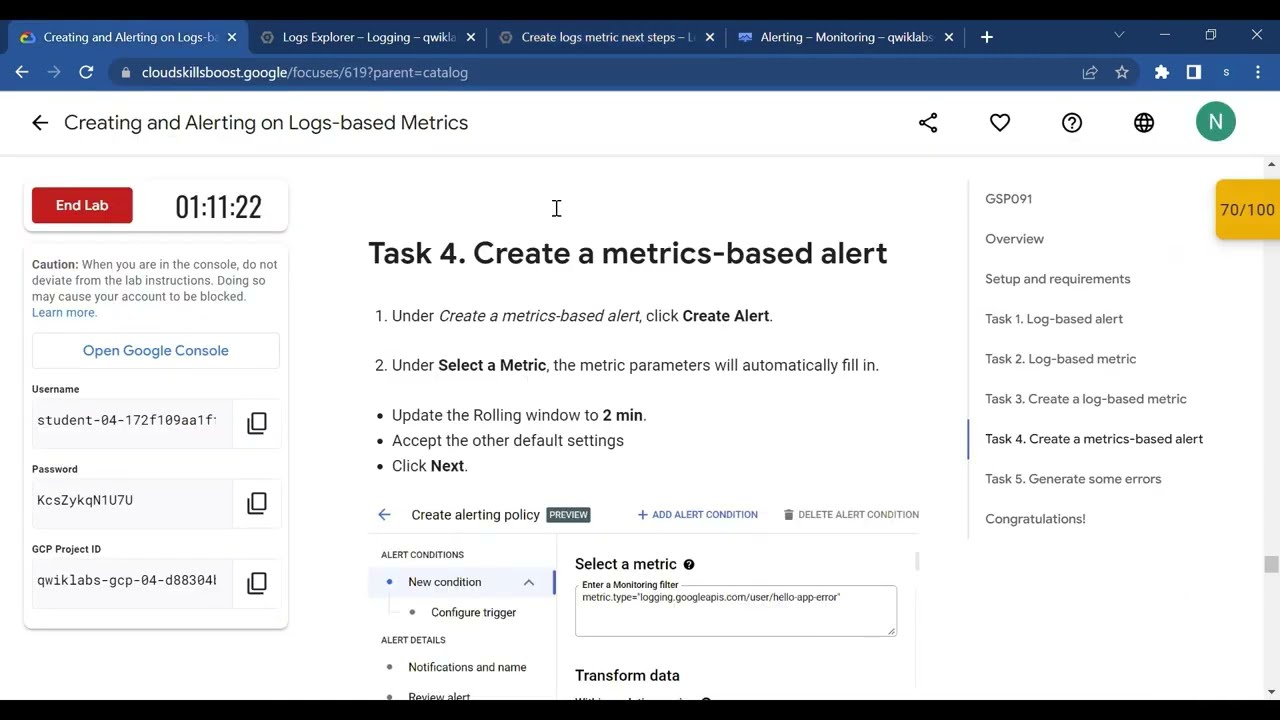Click the Task 4 heading text
The height and width of the screenshot is (720, 1280).
(628, 253)
